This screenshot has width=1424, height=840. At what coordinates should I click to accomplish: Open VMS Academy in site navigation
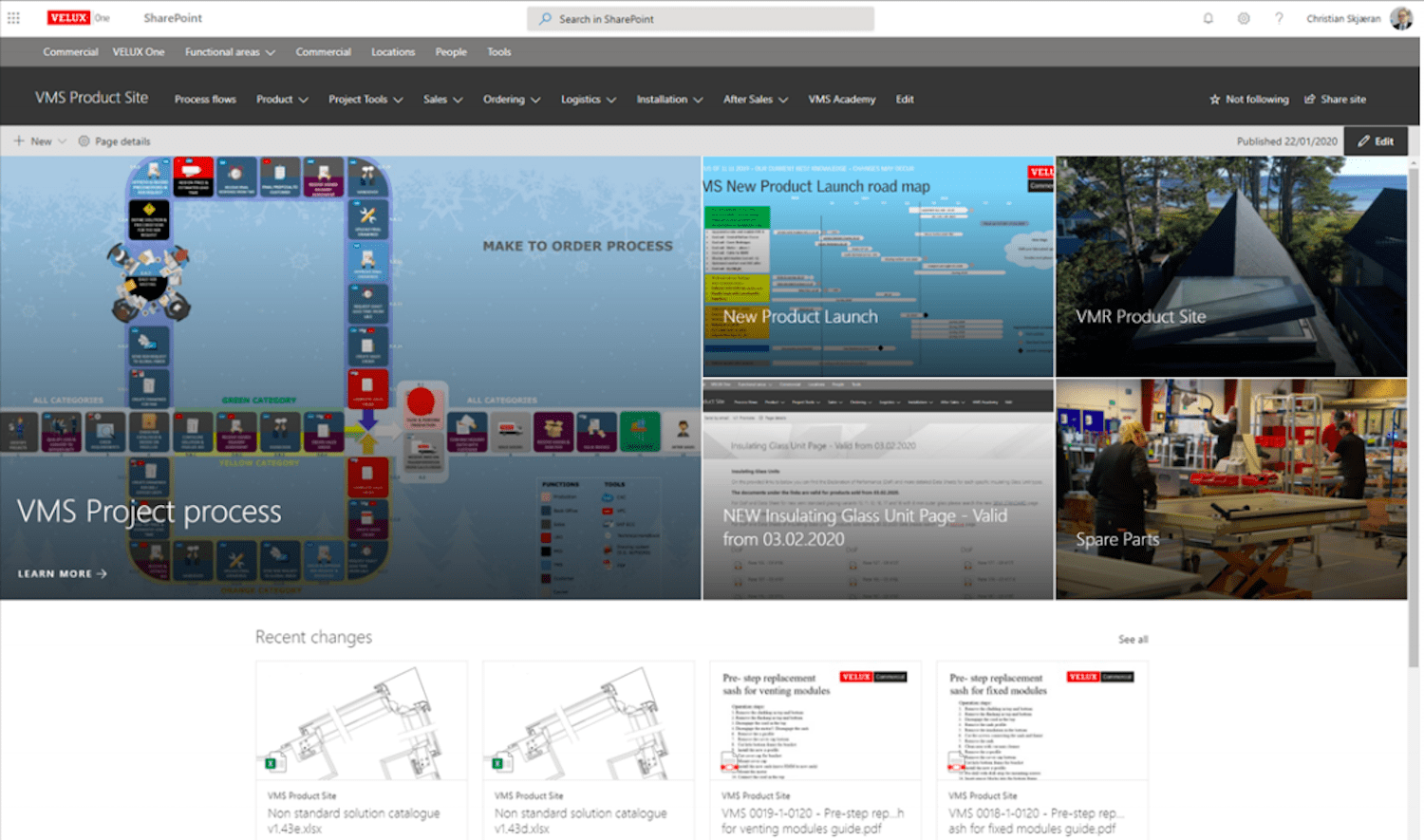(x=841, y=99)
